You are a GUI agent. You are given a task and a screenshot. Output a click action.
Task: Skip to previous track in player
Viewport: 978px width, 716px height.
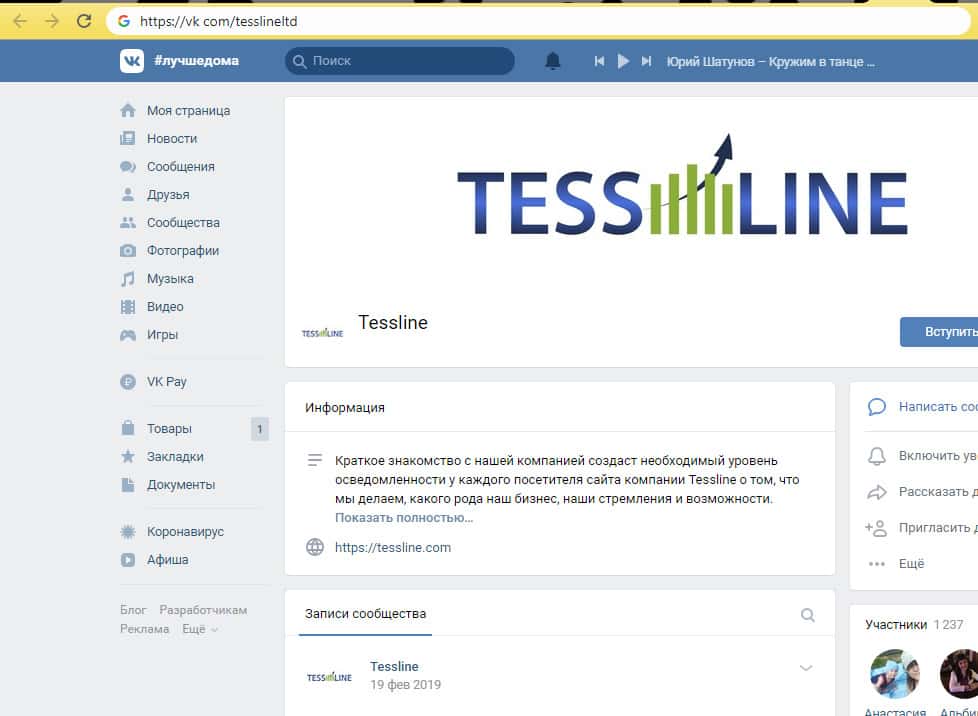[x=599, y=61]
